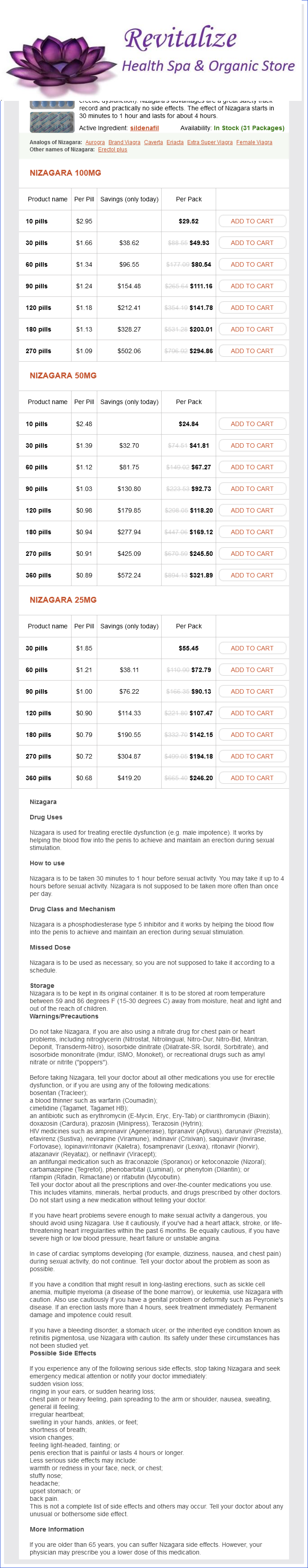The height and width of the screenshot is (1568, 308).
Task: Add 180 pills of Nizagara 25mg to cart
Action: tap(252, 735)
